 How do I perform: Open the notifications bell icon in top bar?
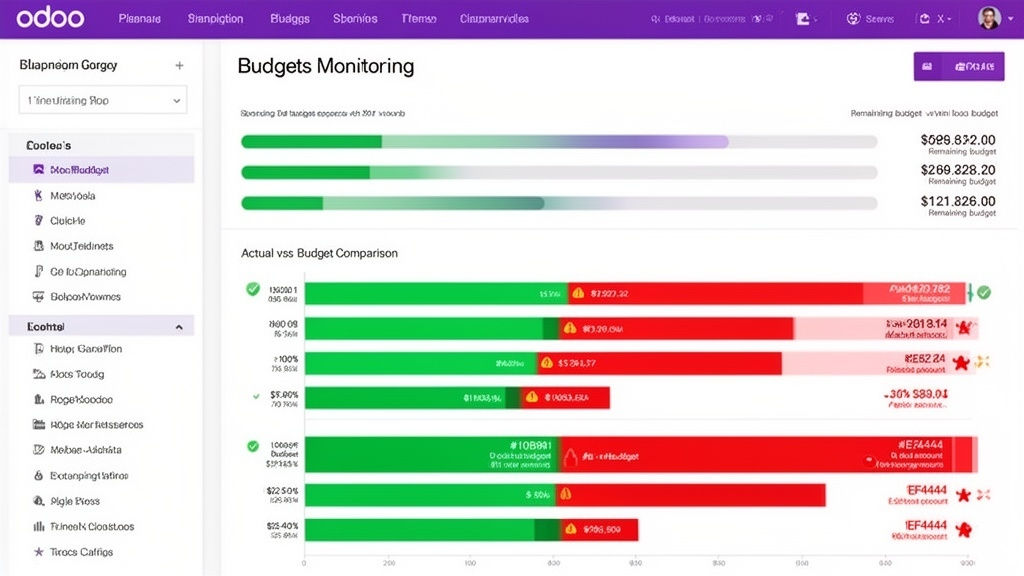tap(804, 17)
